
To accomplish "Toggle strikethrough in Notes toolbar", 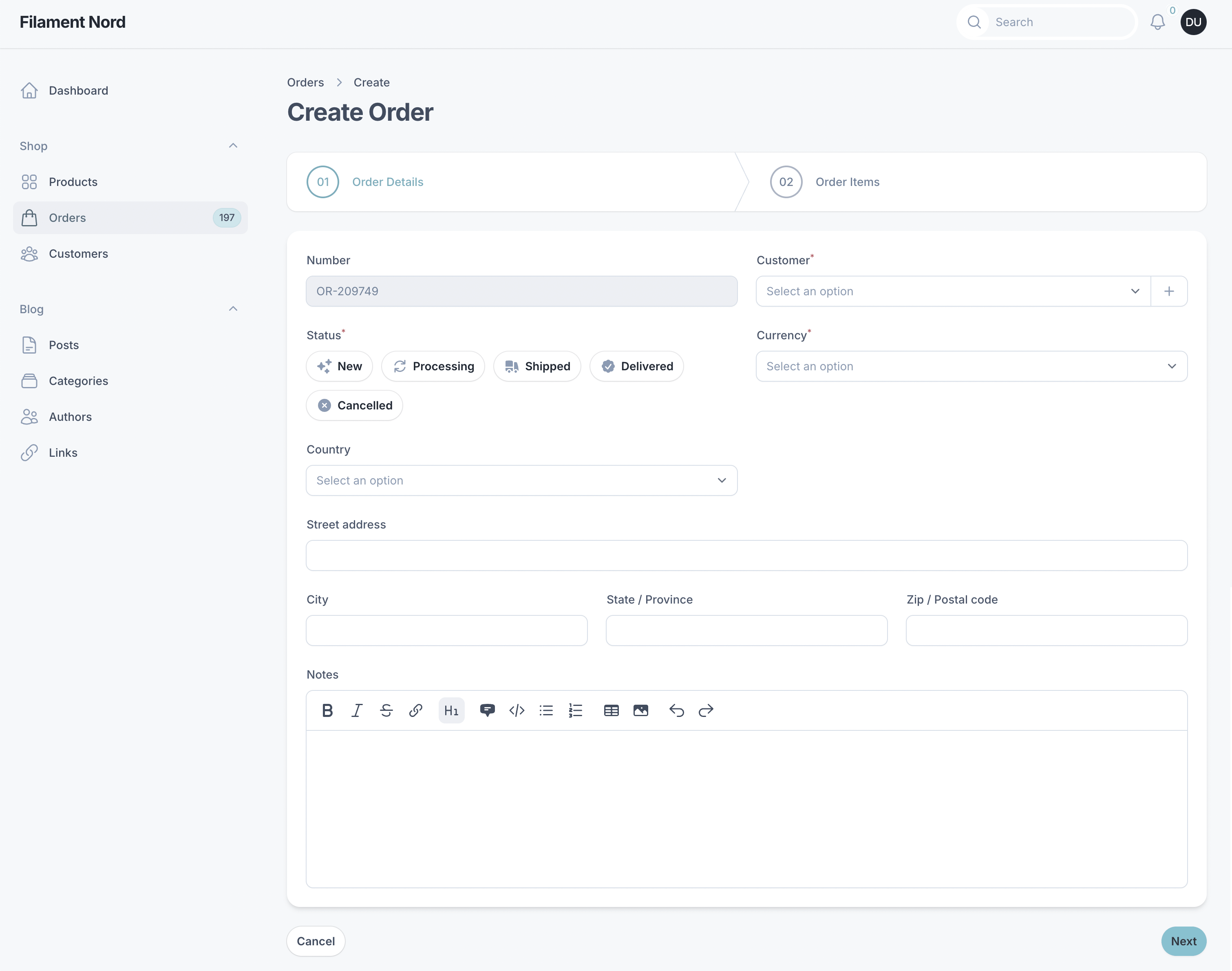I will point(386,710).
